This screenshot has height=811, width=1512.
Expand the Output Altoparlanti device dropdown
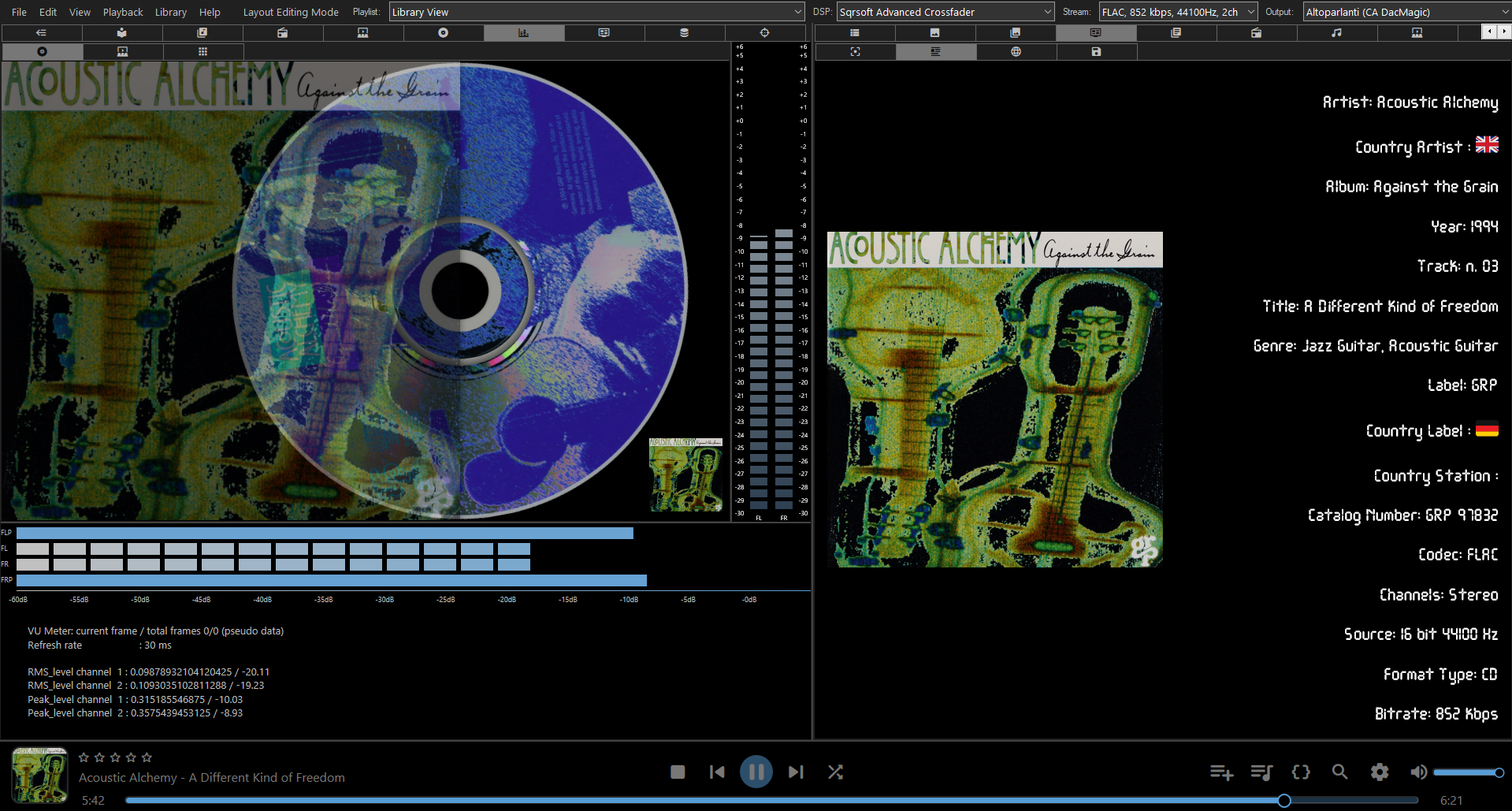pyautogui.click(x=1407, y=12)
